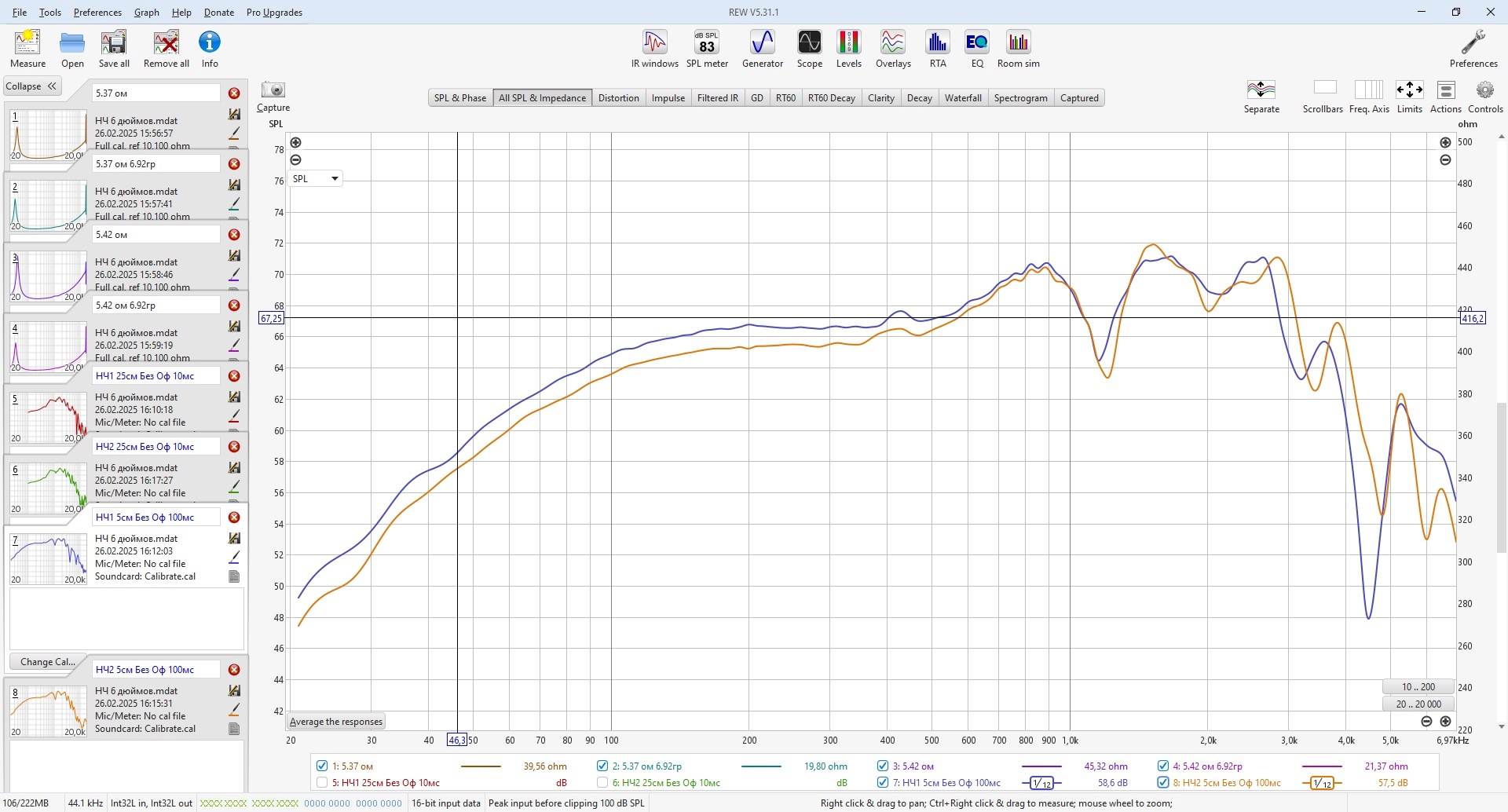Click the Remove all icon
Viewport: 1508px width, 812px height.
pyautogui.click(x=167, y=49)
